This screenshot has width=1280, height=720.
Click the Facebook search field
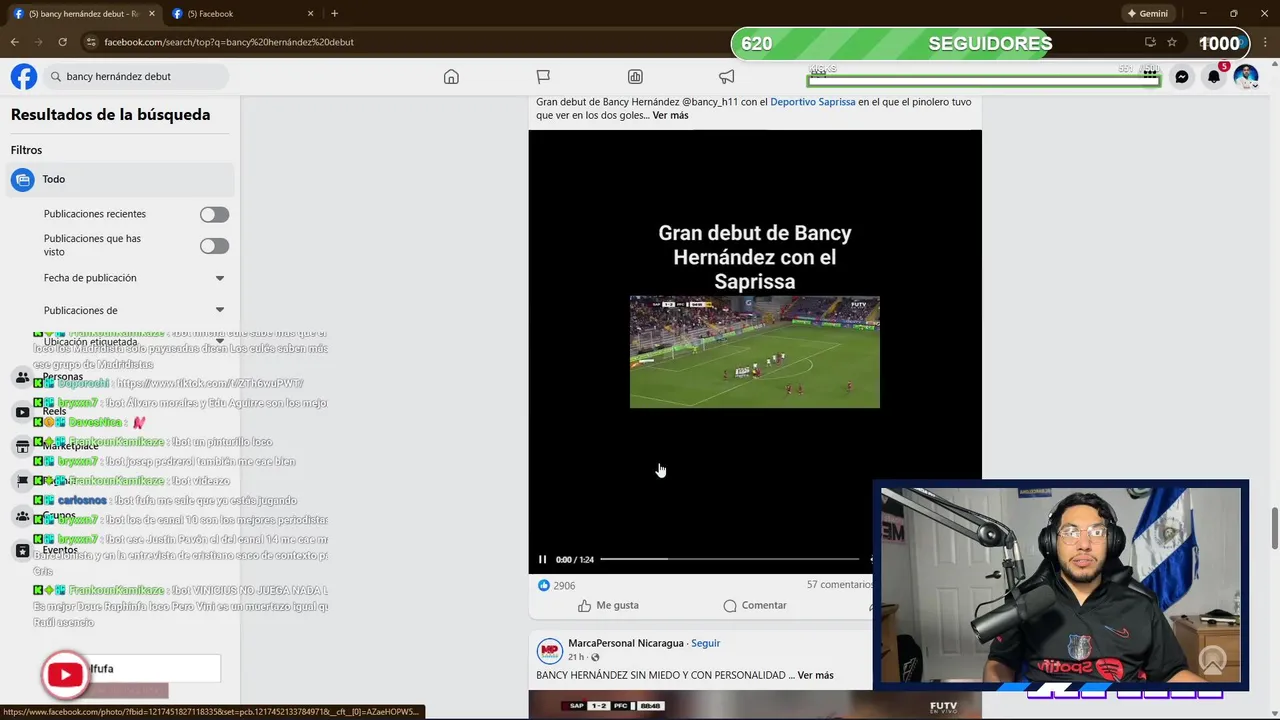(x=137, y=76)
